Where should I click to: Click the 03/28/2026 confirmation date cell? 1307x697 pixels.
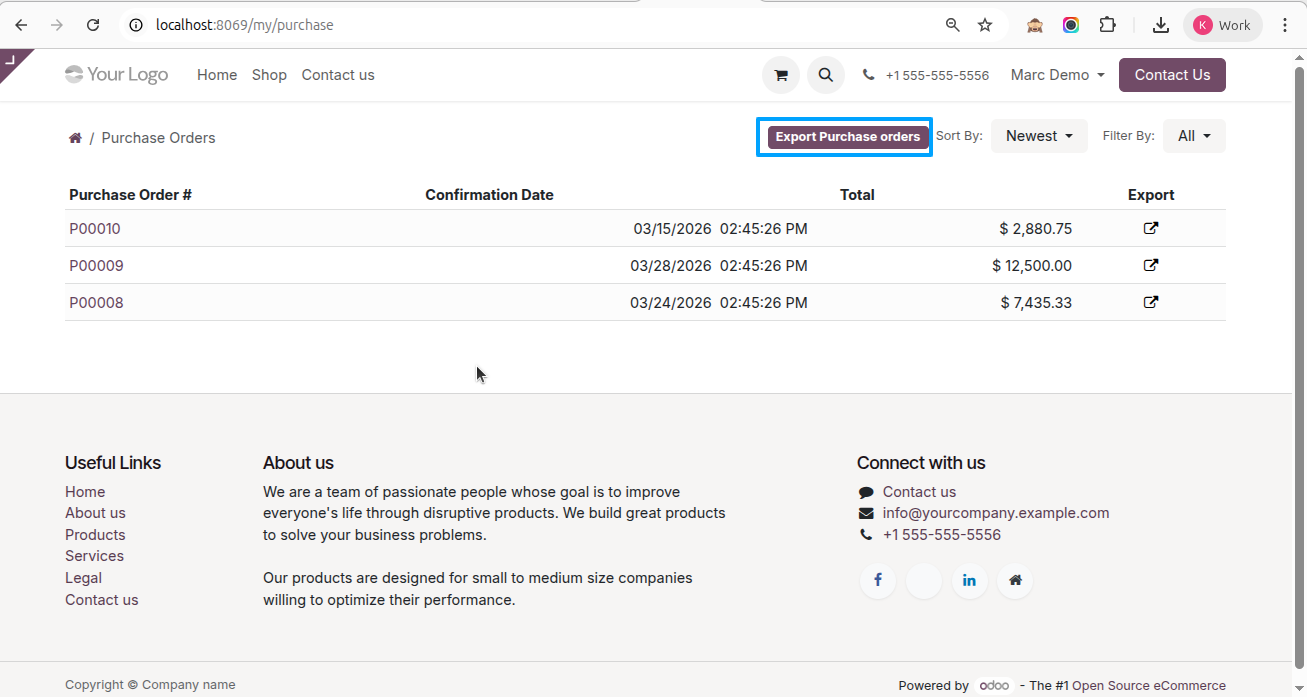(x=719, y=266)
